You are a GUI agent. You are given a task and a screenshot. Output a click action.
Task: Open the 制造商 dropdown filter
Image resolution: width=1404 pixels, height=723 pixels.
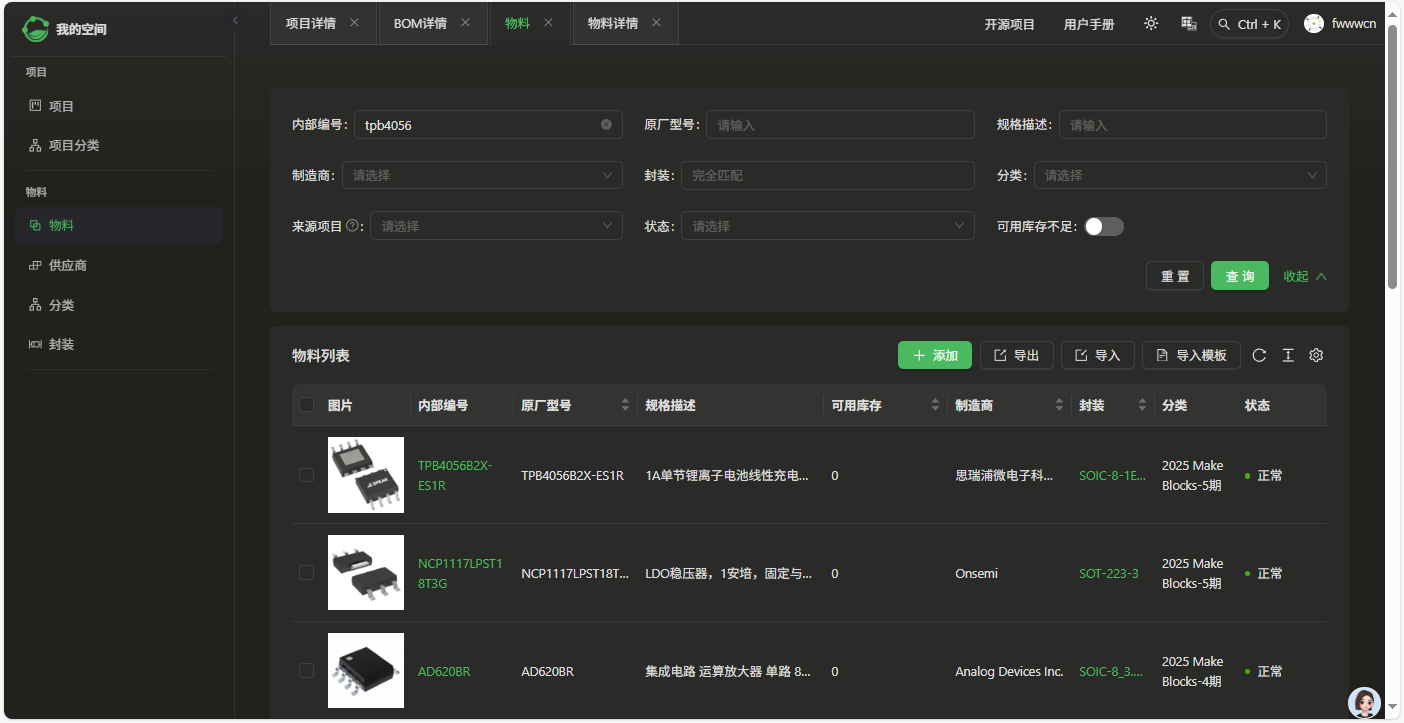coord(481,175)
